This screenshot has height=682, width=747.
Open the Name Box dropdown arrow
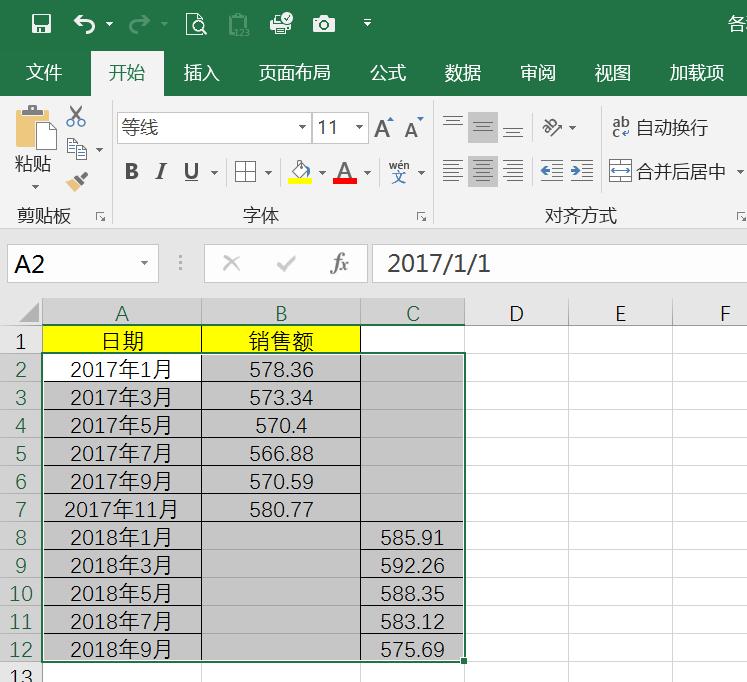[144, 263]
